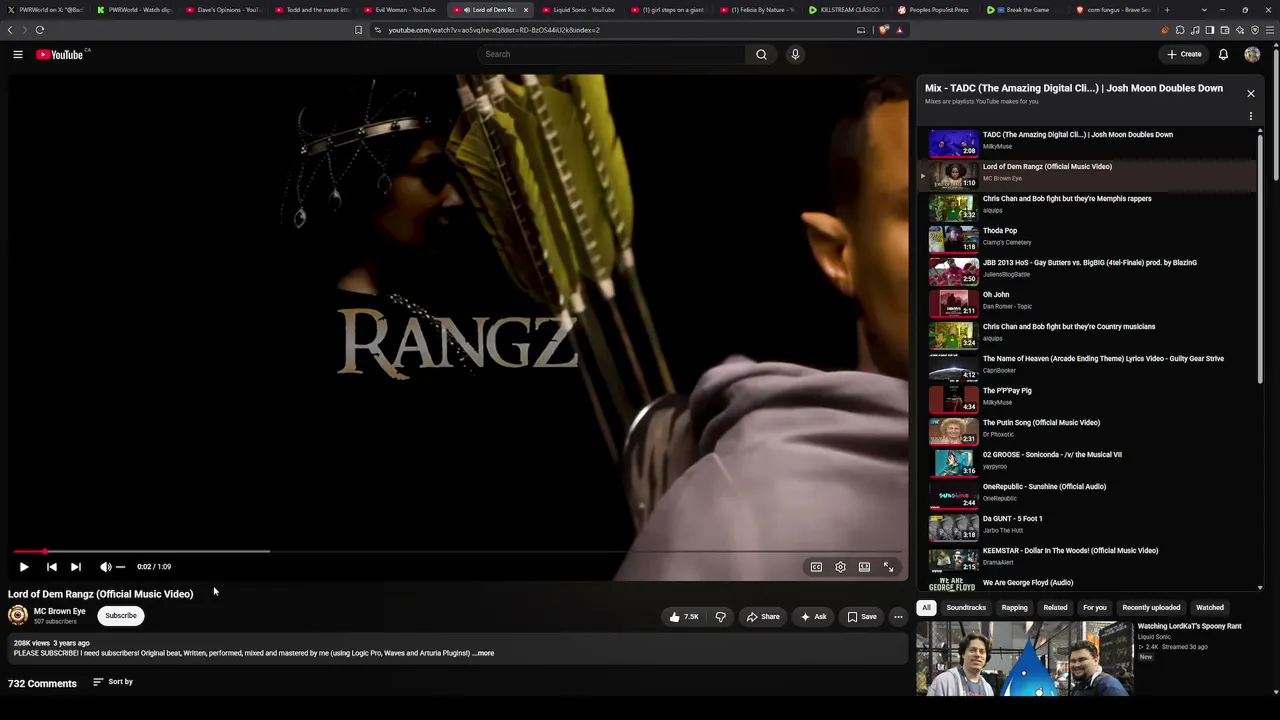This screenshot has height=720, width=1280.
Task: Open Watching LordKaT's Spoony Rant thumbnail
Action: click(x=1024, y=658)
